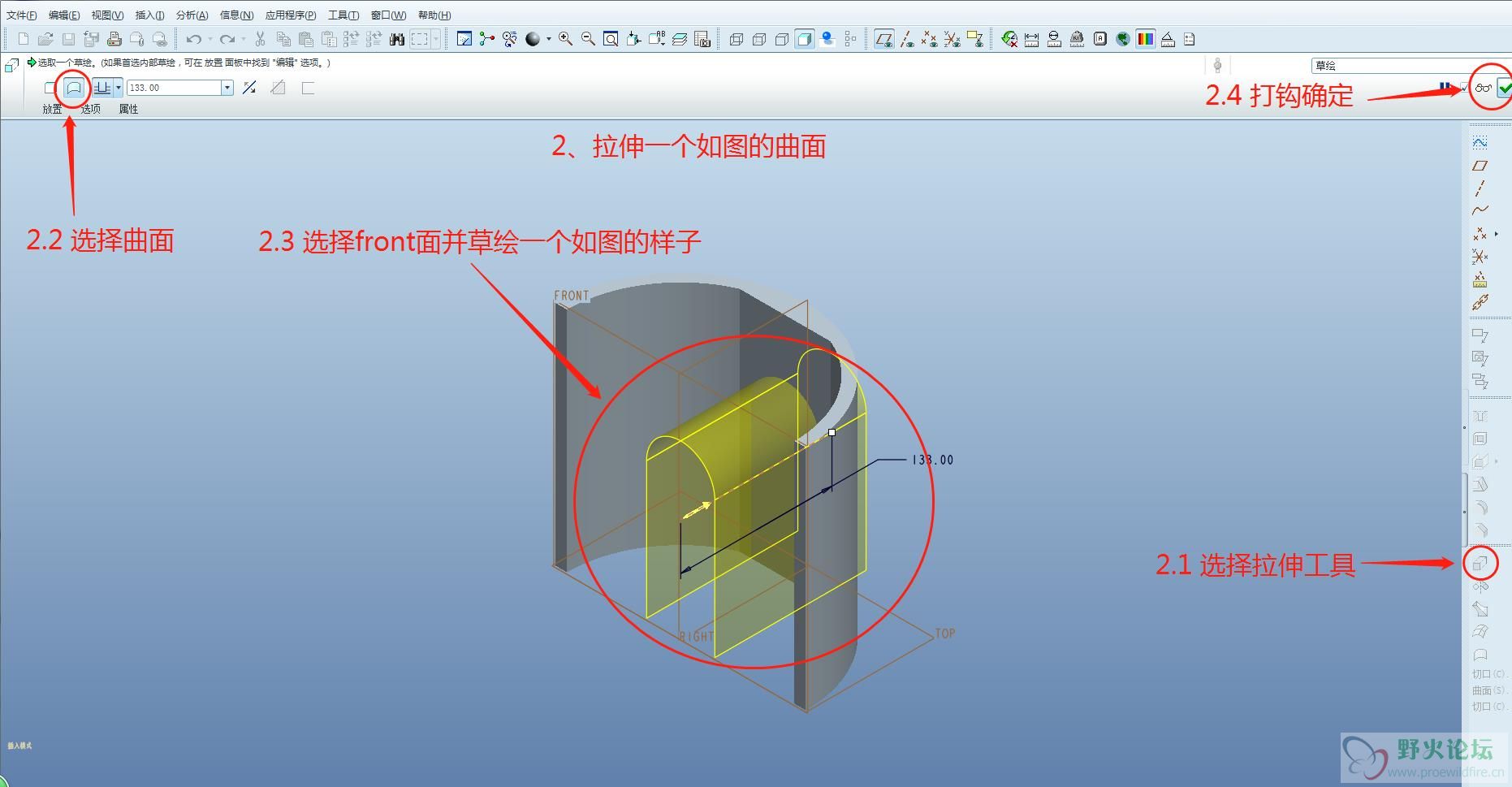Click the Print icon
The width and height of the screenshot is (1512, 787).
pos(114,39)
